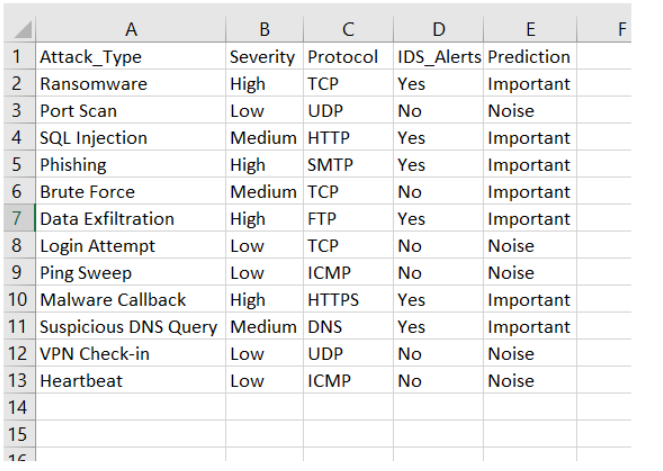
Task: Click the Severity header cell
Action: tap(265, 56)
